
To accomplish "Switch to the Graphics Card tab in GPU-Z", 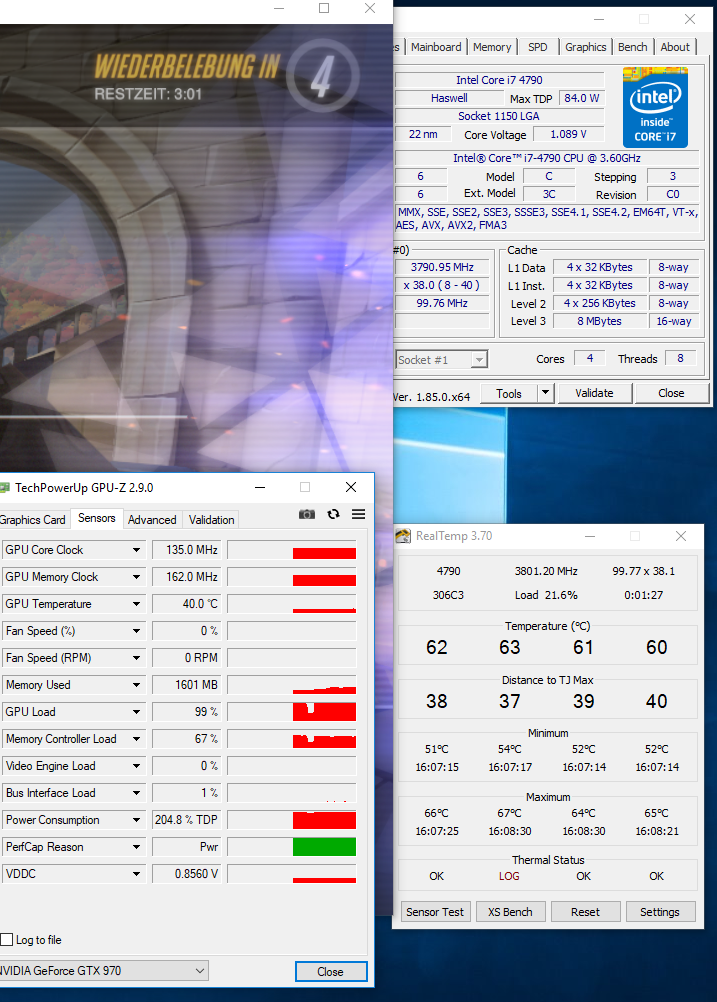I will point(33,520).
